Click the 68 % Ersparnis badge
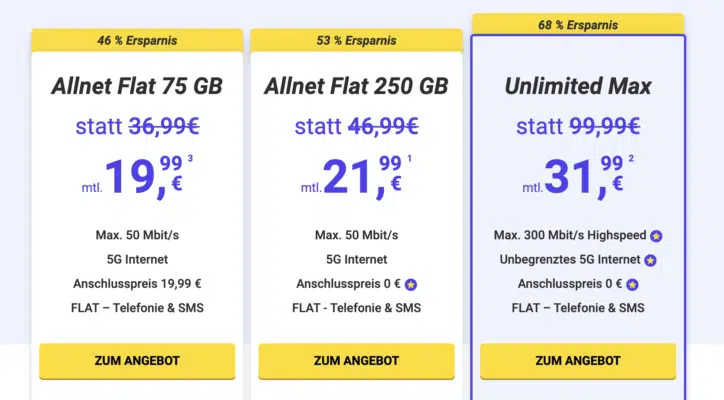Screen dimensions: 724x400 578,24
